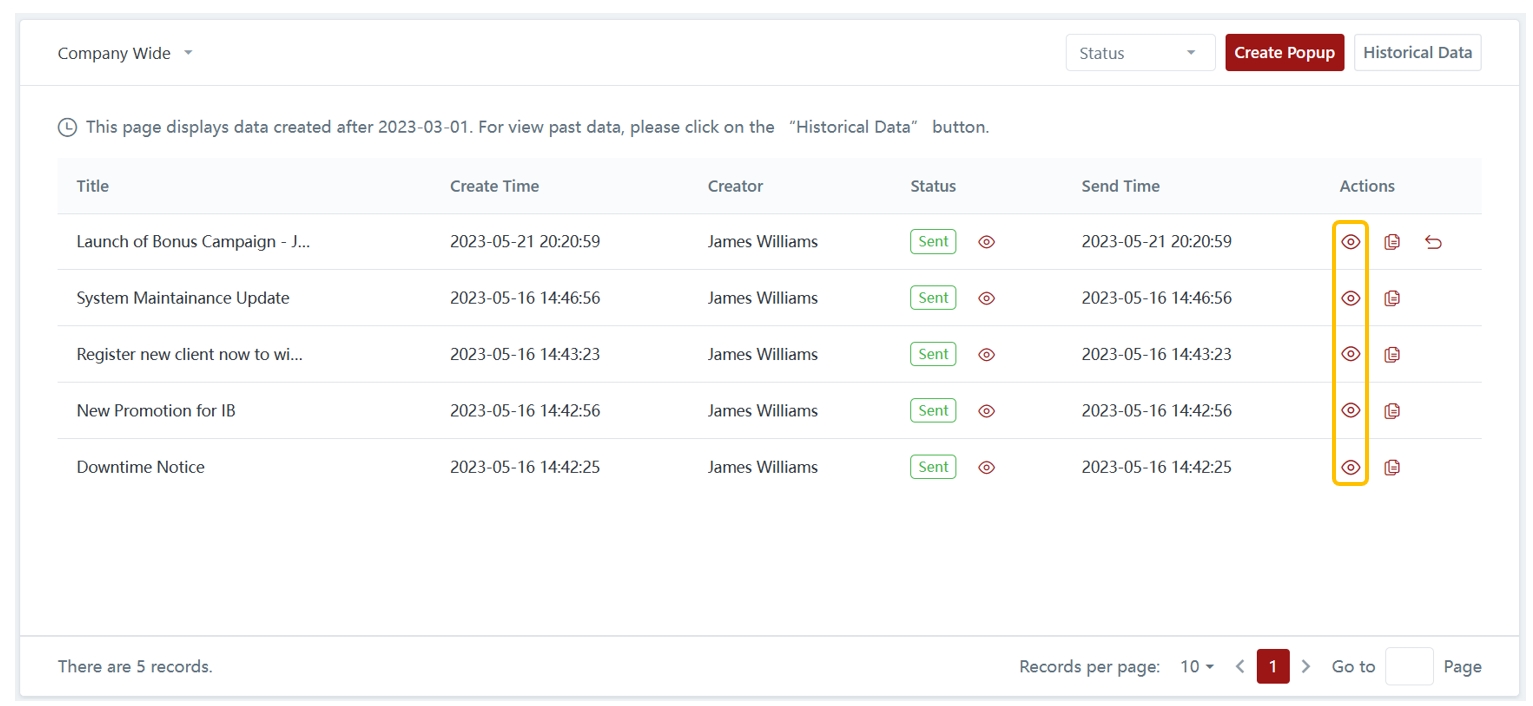Copy the Launch of Bonus Campaign popup
The height and width of the screenshot is (706, 1533).
click(x=1391, y=242)
